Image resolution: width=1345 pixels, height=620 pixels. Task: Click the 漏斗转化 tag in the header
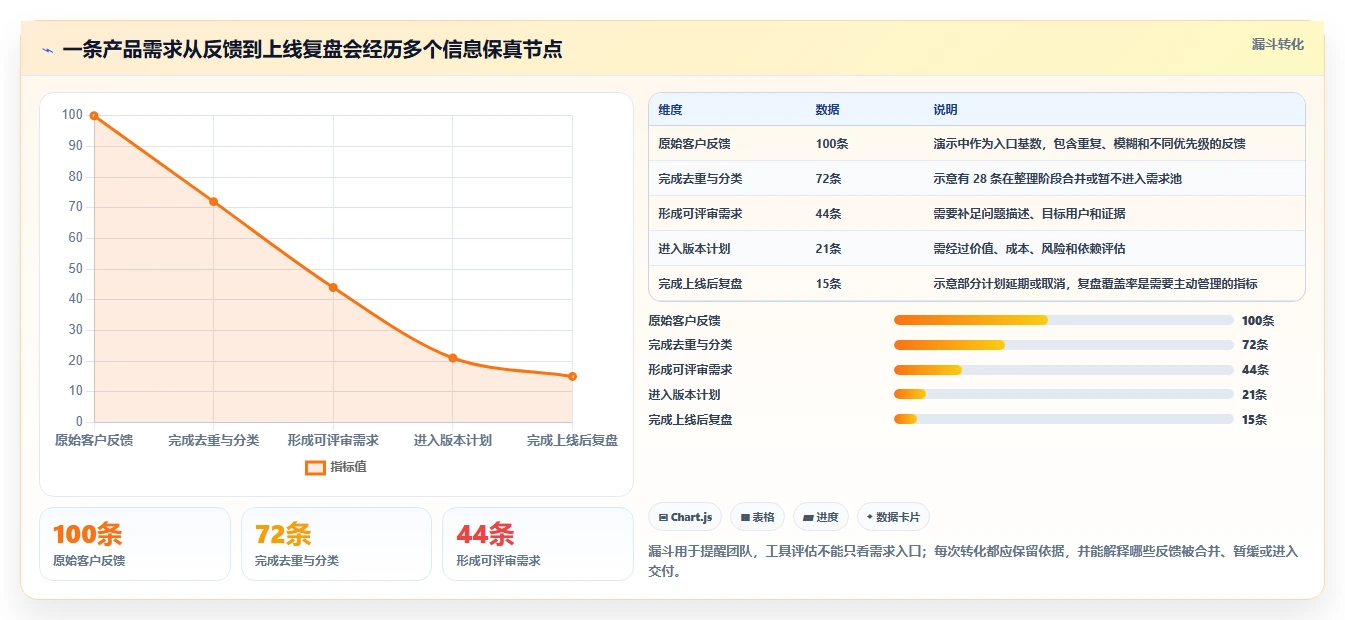(x=1278, y=44)
